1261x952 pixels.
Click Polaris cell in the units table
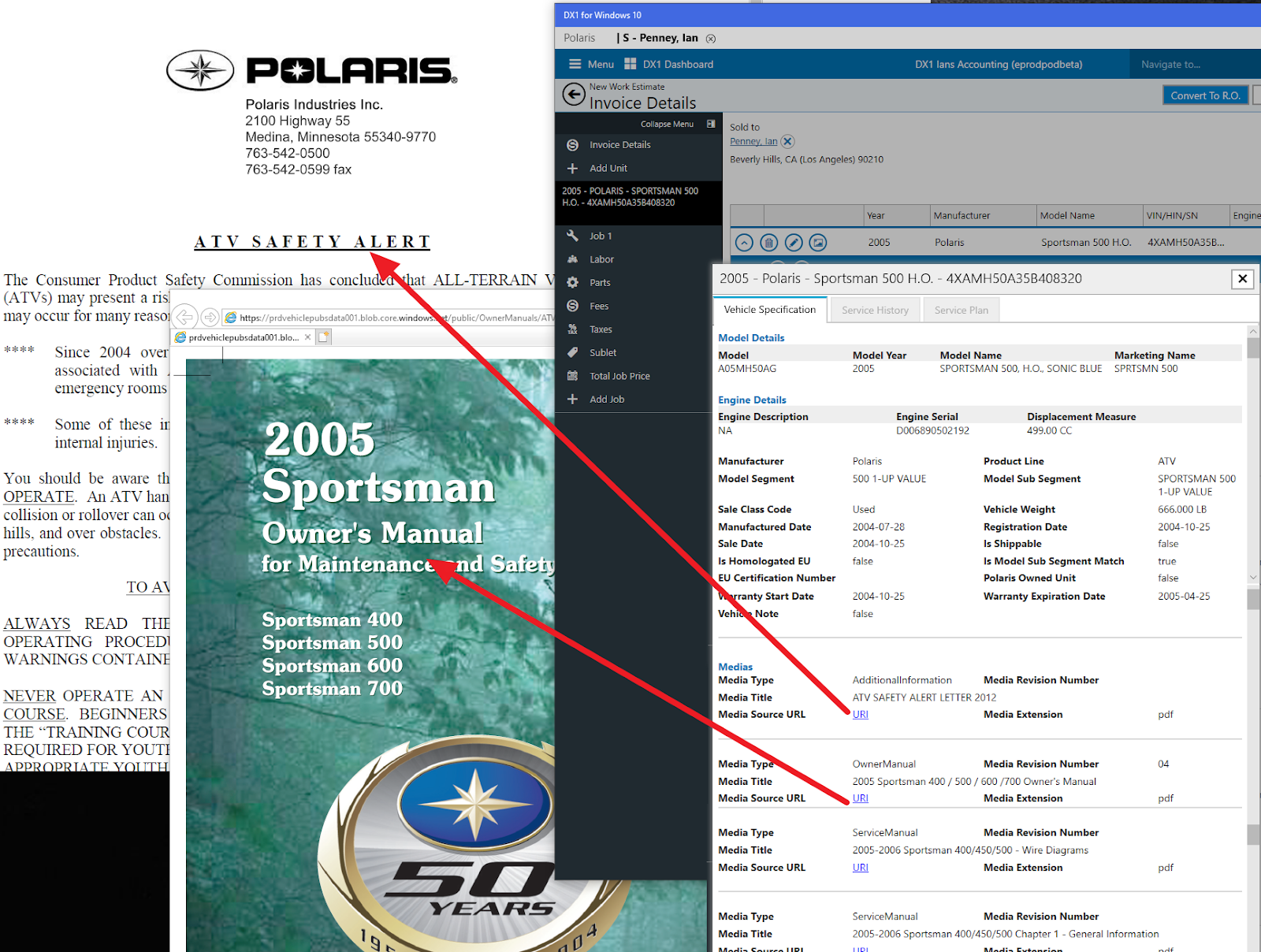(x=949, y=243)
